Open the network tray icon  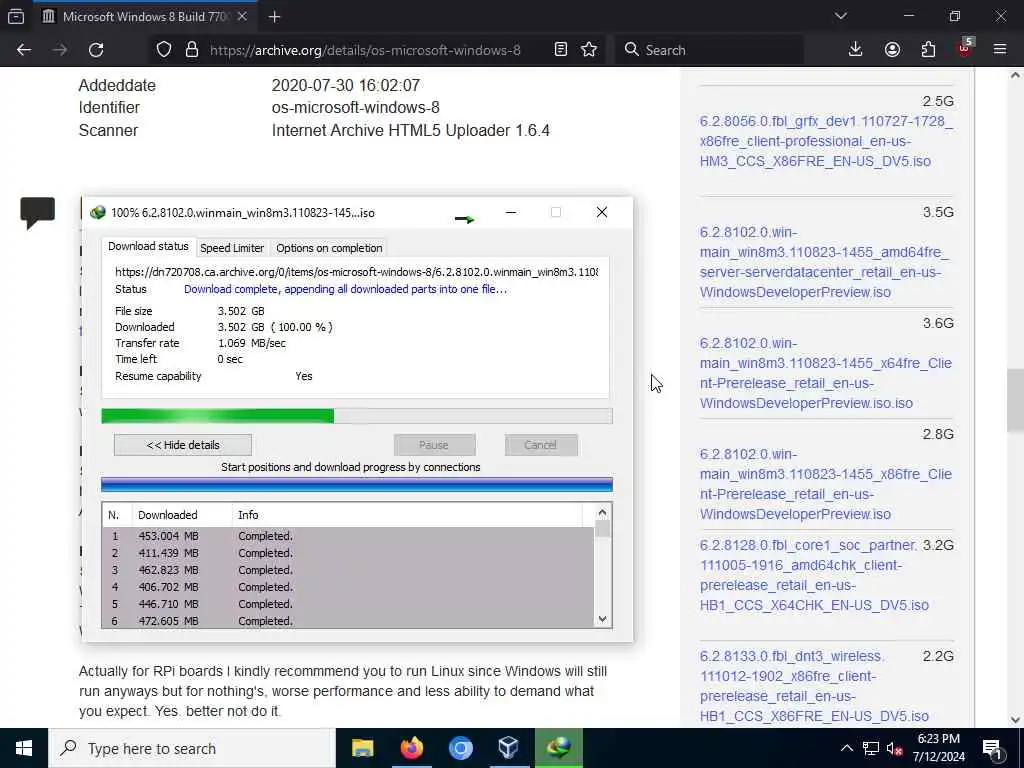click(x=871, y=748)
